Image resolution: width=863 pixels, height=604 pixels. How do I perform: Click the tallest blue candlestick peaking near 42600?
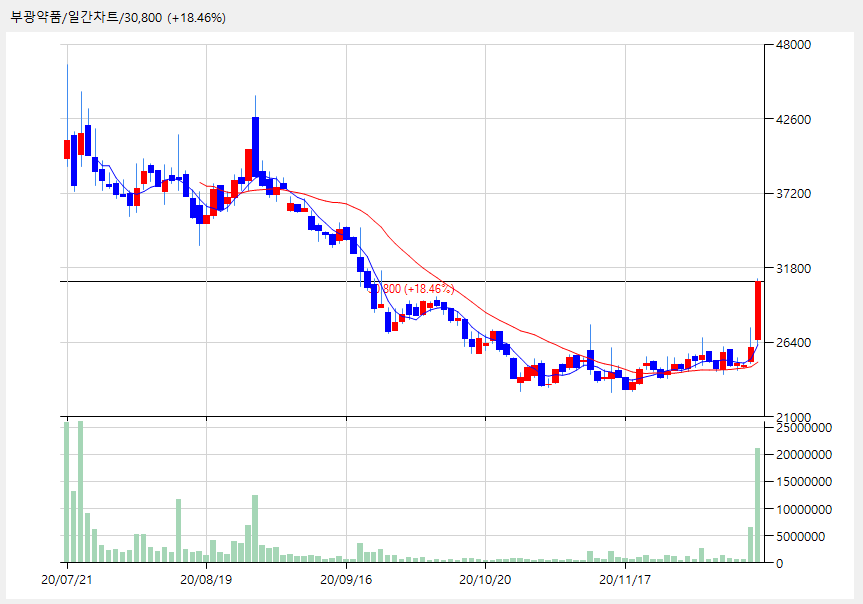[255, 146]
